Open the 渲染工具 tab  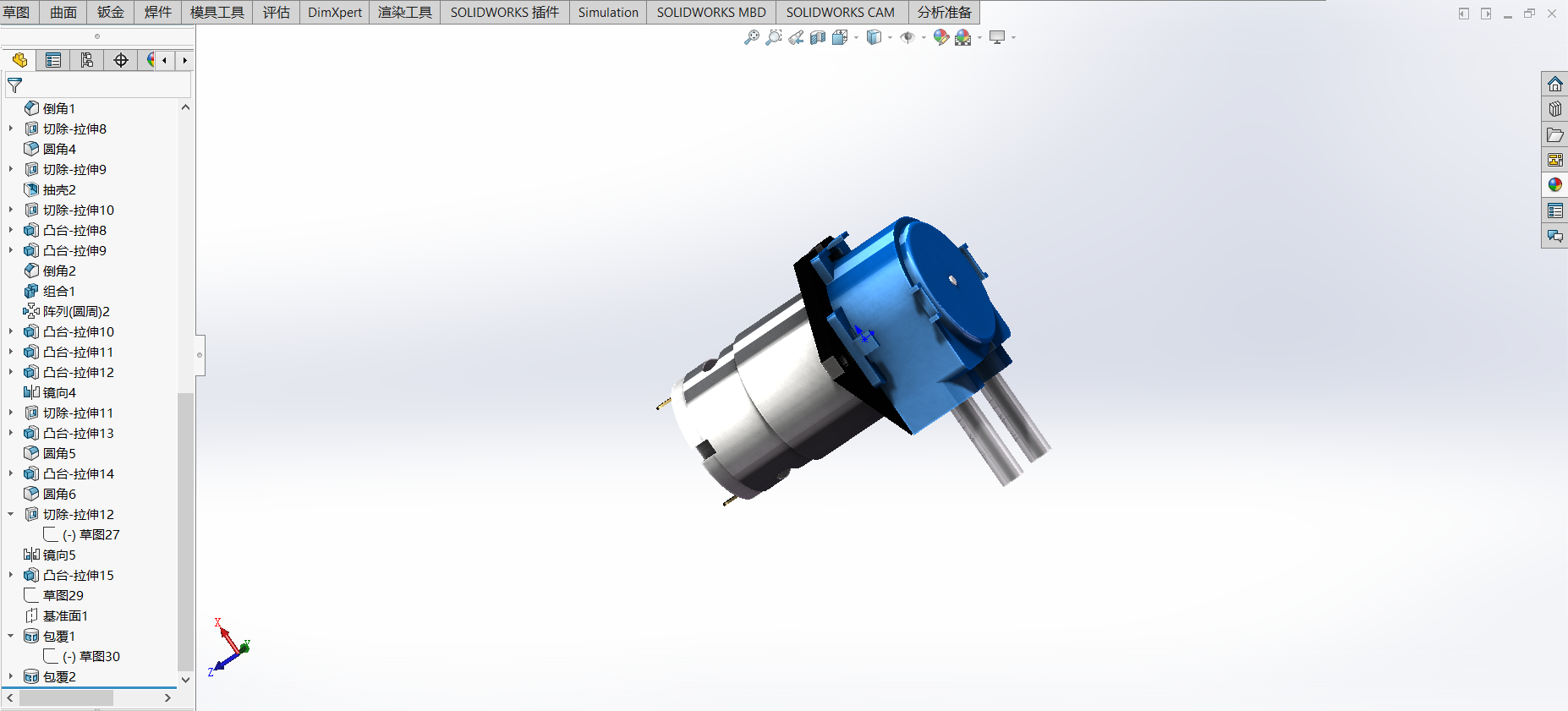405,12
